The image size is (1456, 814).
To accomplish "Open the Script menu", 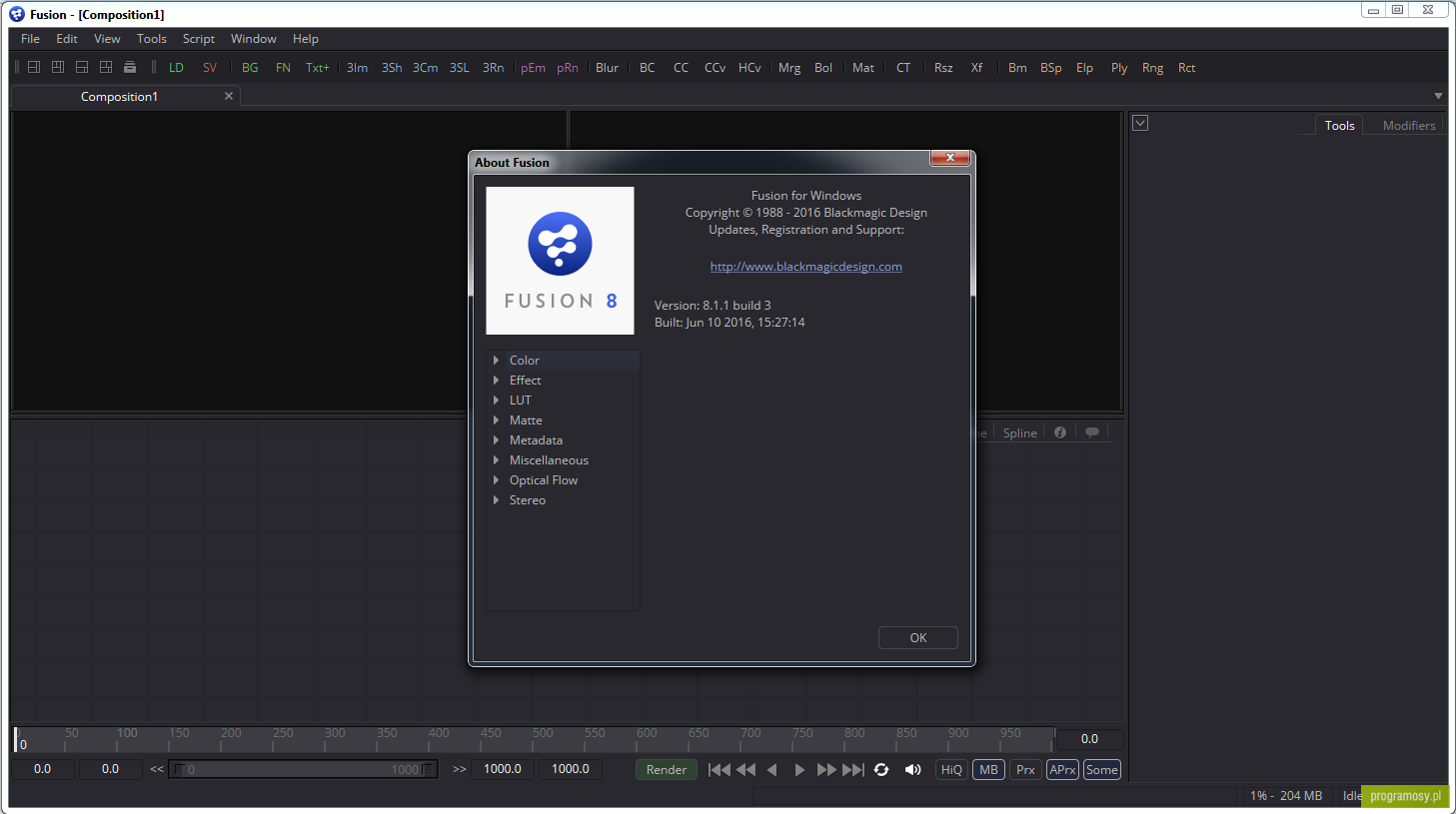I will (x=199, y=39).
